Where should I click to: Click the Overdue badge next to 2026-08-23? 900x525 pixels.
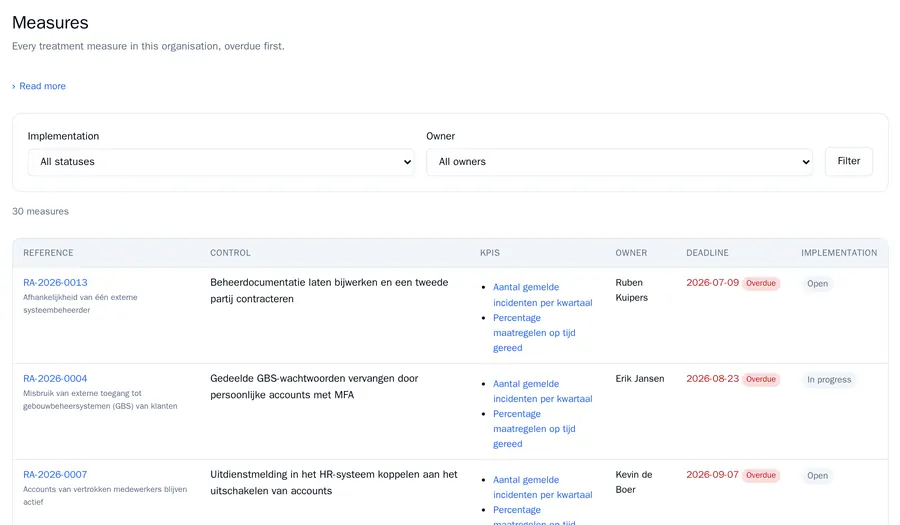coord(761,379)
